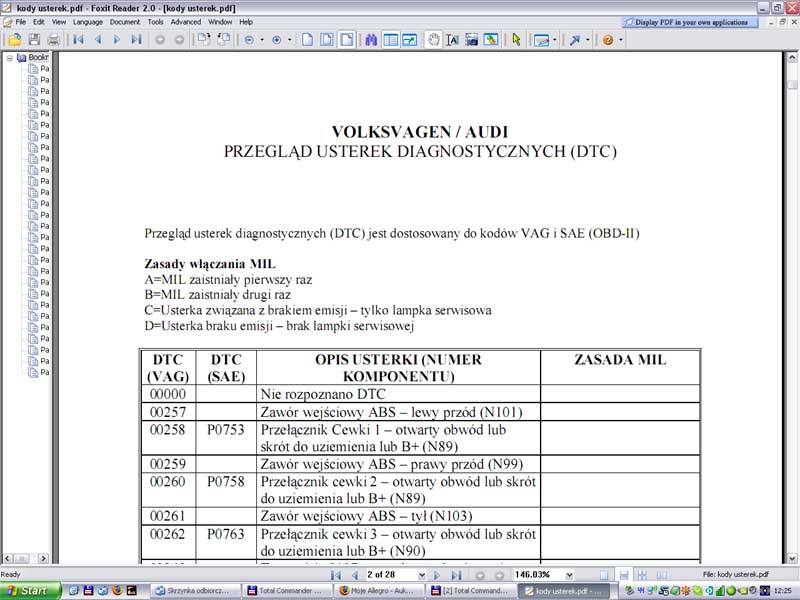Set view to Actual Size page icon
Viewport: 800px width, 600px height.
[308, 39]
